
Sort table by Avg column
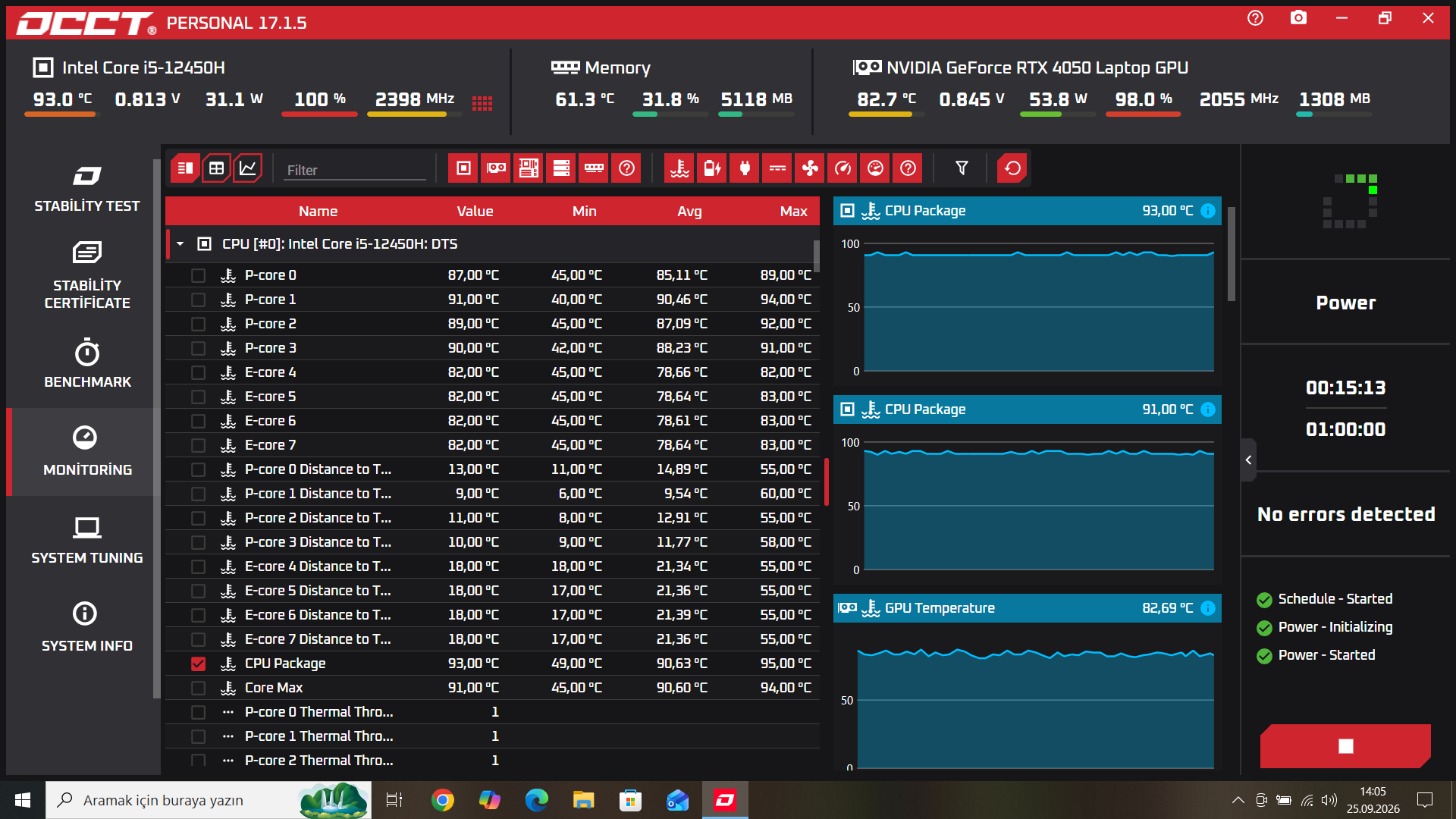click(x=689, y=212)
